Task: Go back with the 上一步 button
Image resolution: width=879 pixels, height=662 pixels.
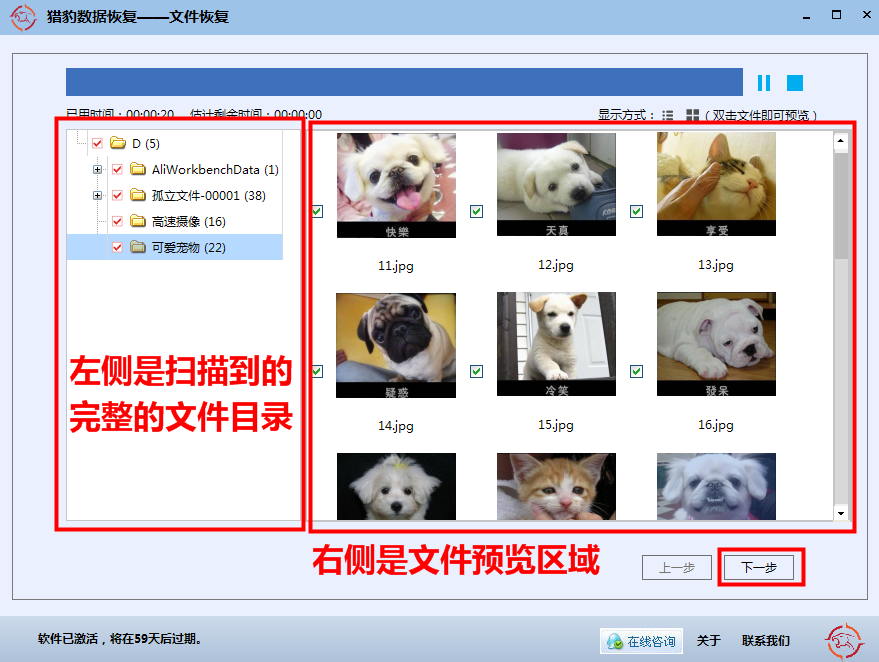Action: pos(678,567)
